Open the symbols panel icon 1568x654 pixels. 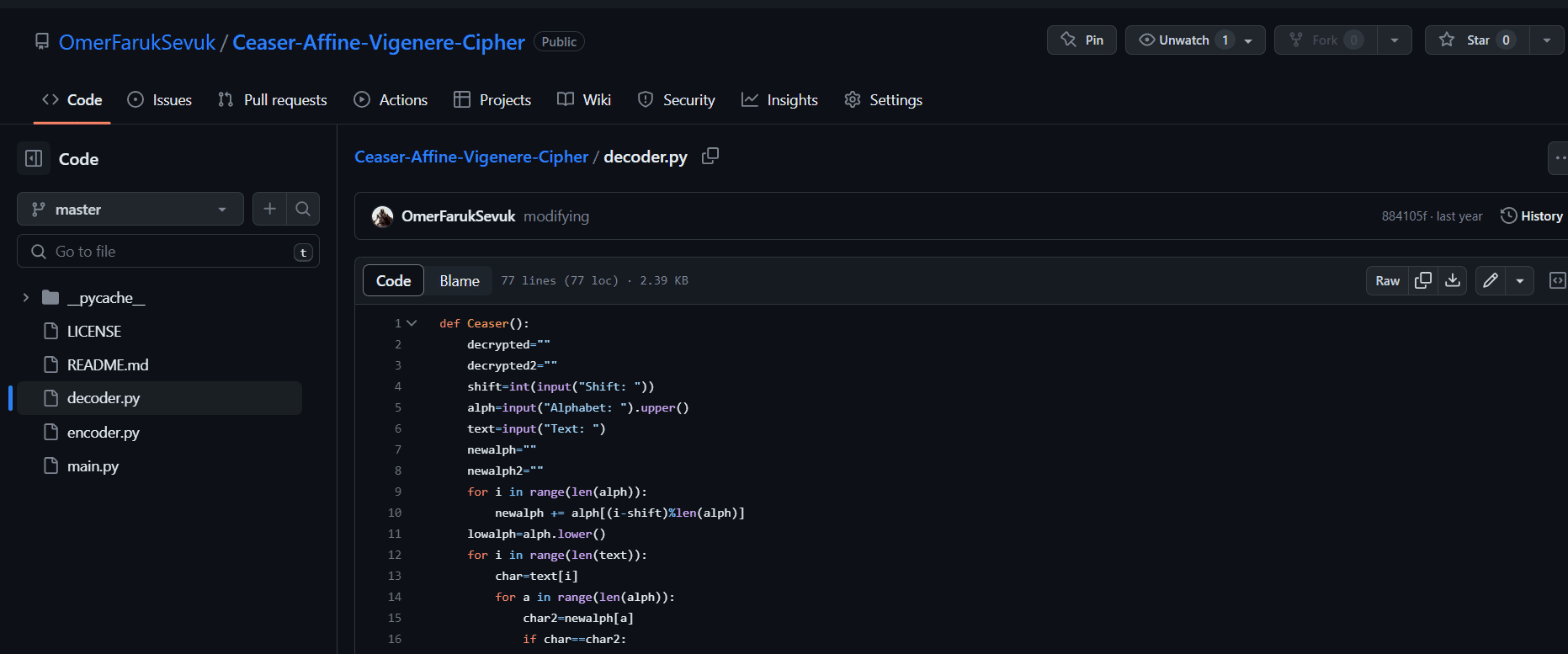[x=1557, y=280]
